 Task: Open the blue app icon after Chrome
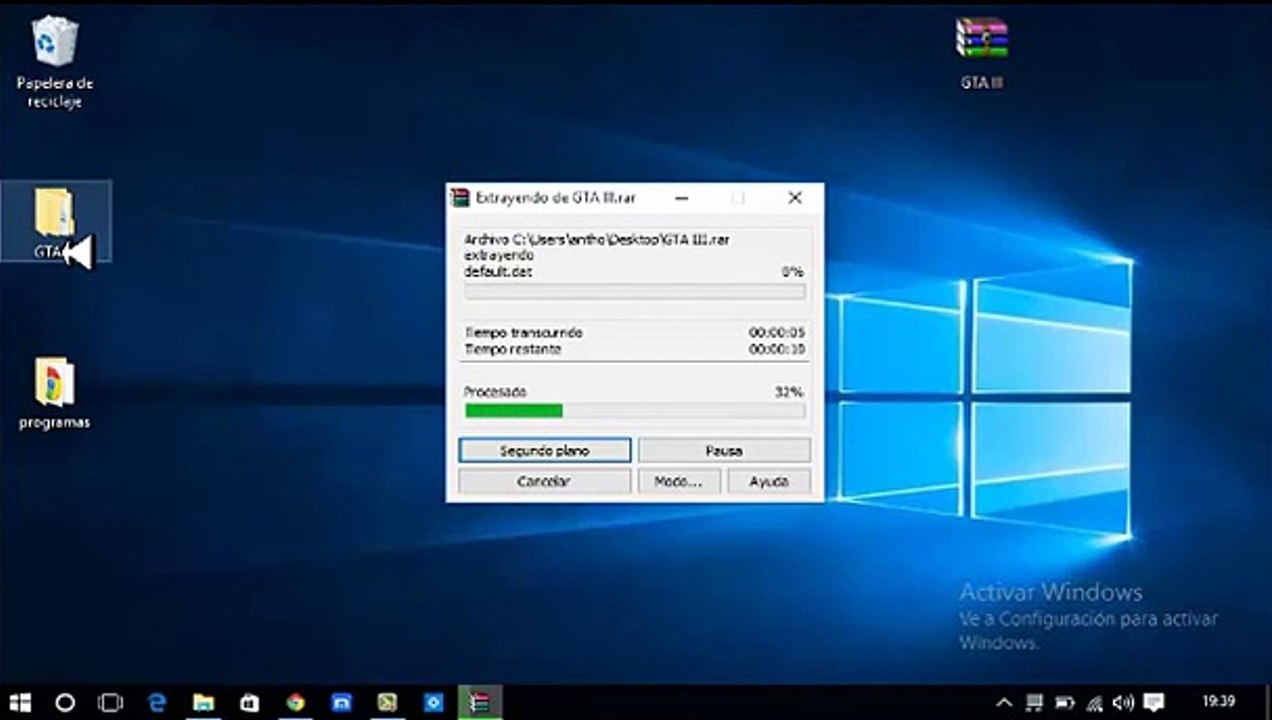pyautogui.click(x=341, y=703)
